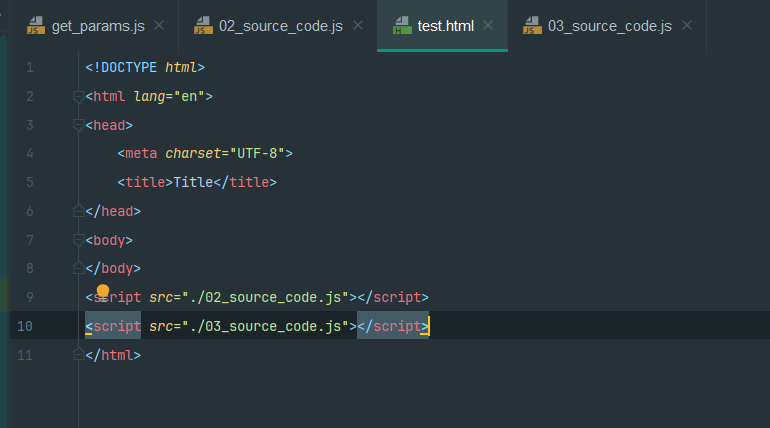This screenshot has width=770, height=428.
Task: Click the charset="UTF-8" attribute
Action: tap(225, 154)
